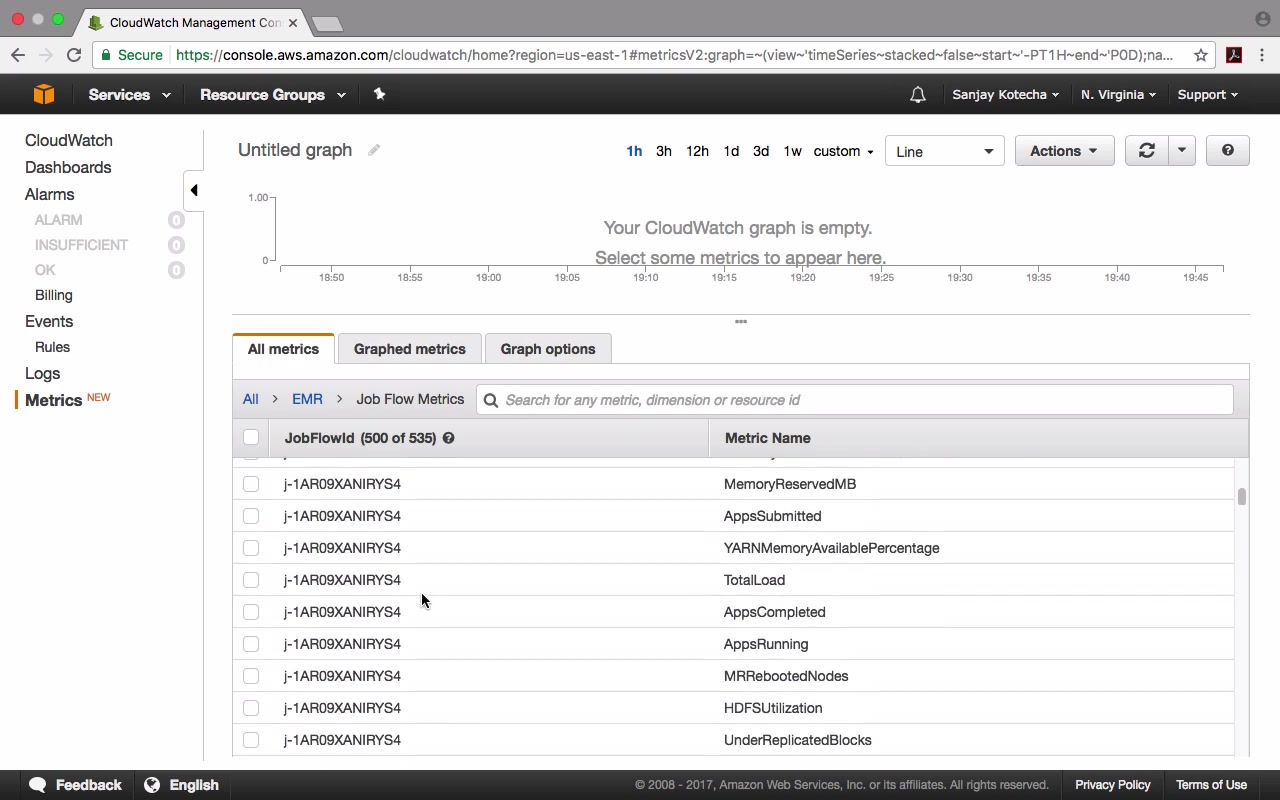This screenshot has height=800, width=1280.
Task: Enable the AppsCompleted metric checkbox
Action: 251,612
